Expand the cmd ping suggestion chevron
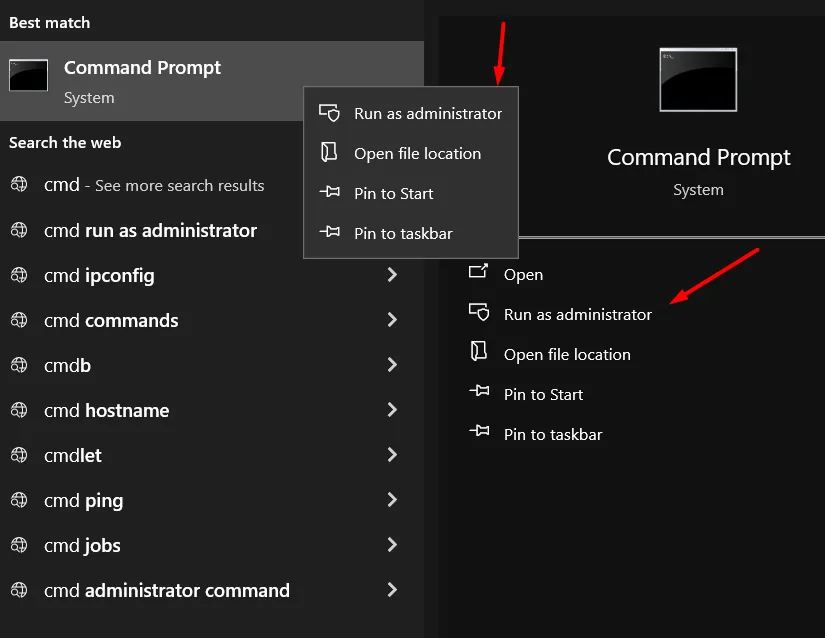 [392, 499]
